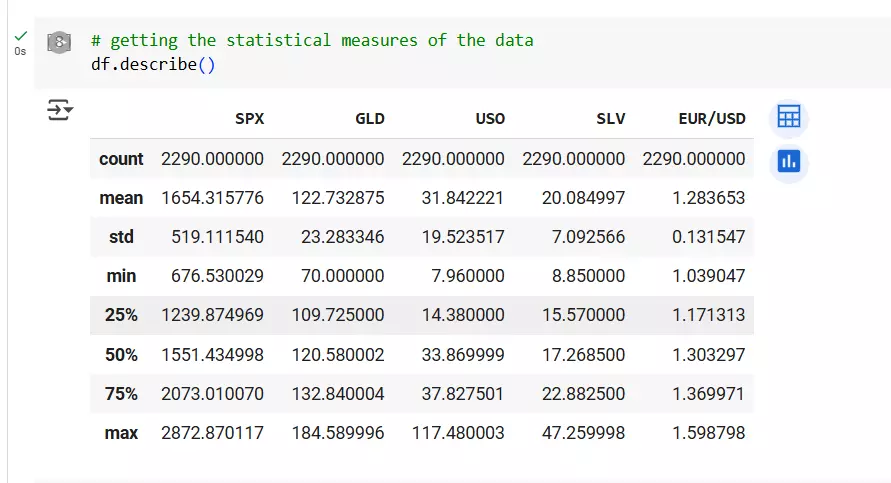This screenshot has width=891, height=483.
Task: Click the SLV column header
Action: [x=610, y=119]
